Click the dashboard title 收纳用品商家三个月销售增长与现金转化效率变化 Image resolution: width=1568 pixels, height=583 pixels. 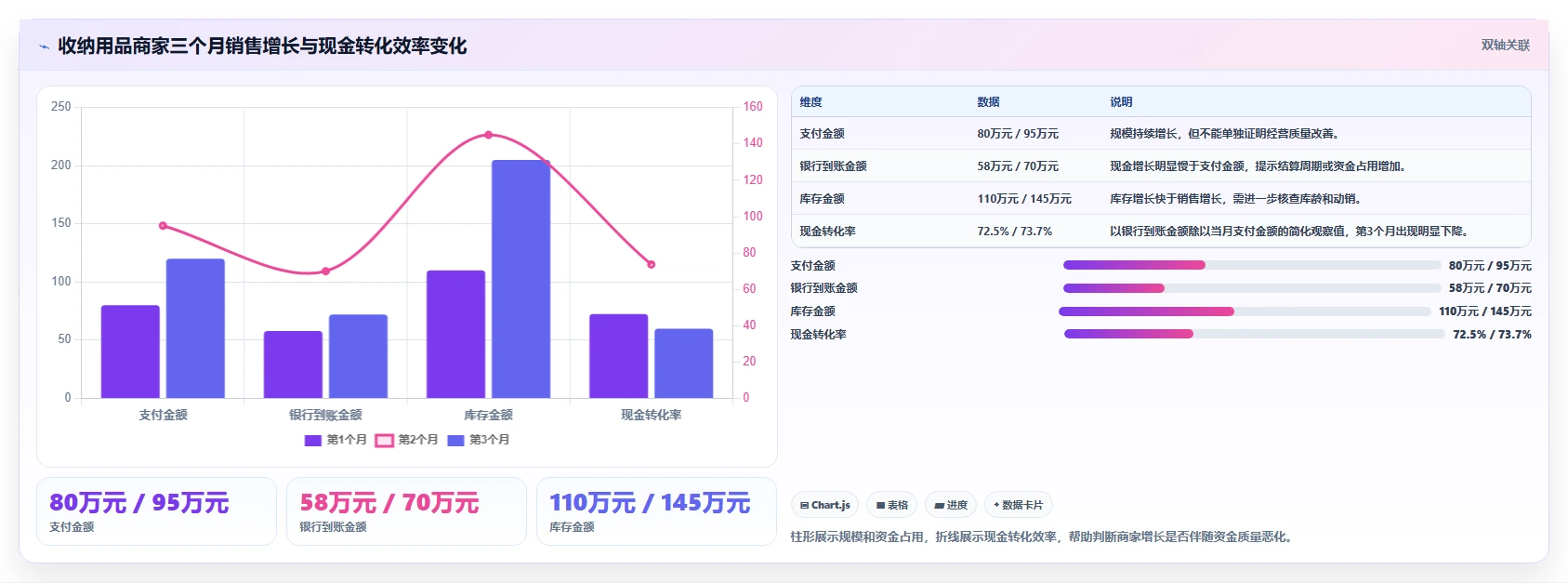(x=262, y=46)
